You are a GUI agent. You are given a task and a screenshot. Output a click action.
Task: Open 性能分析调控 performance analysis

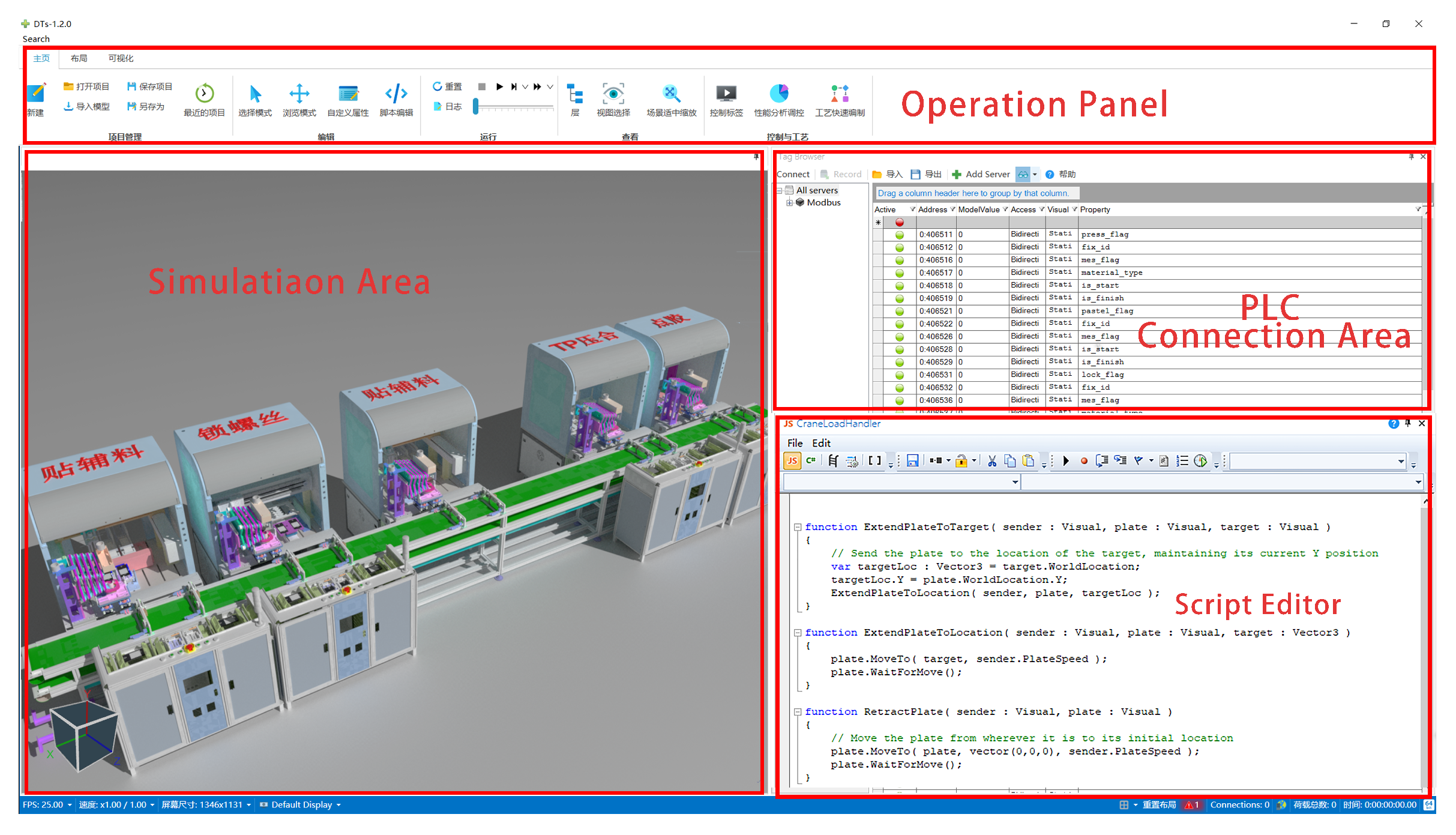pyautogui.click(x=778, y=94)
